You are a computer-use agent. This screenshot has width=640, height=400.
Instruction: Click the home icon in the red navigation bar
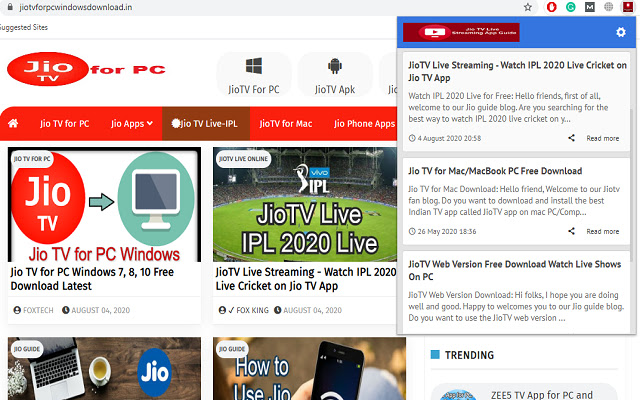tap(13, 124)
